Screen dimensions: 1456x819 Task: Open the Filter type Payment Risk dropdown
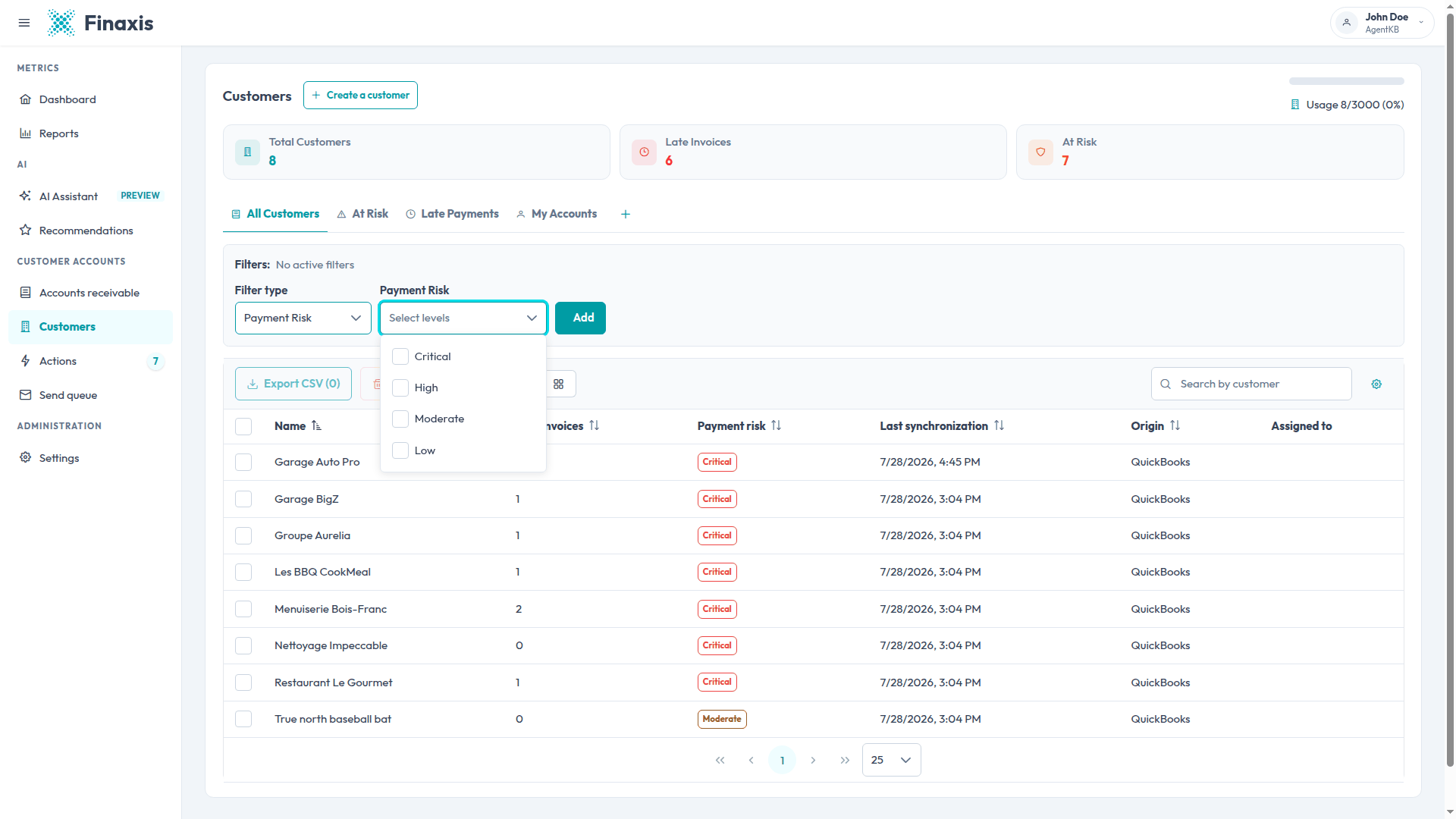pos(303,318)
